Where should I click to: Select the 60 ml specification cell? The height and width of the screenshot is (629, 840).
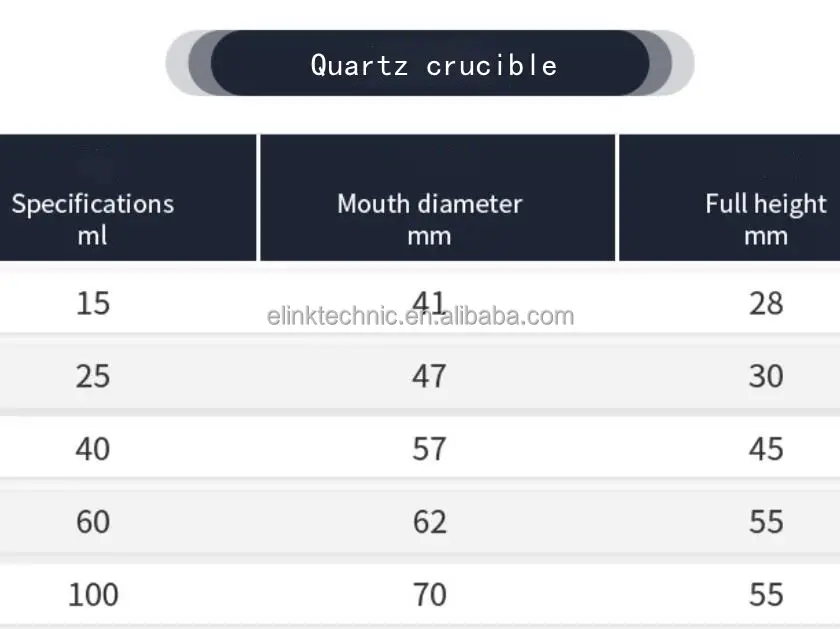coord(93,521)
